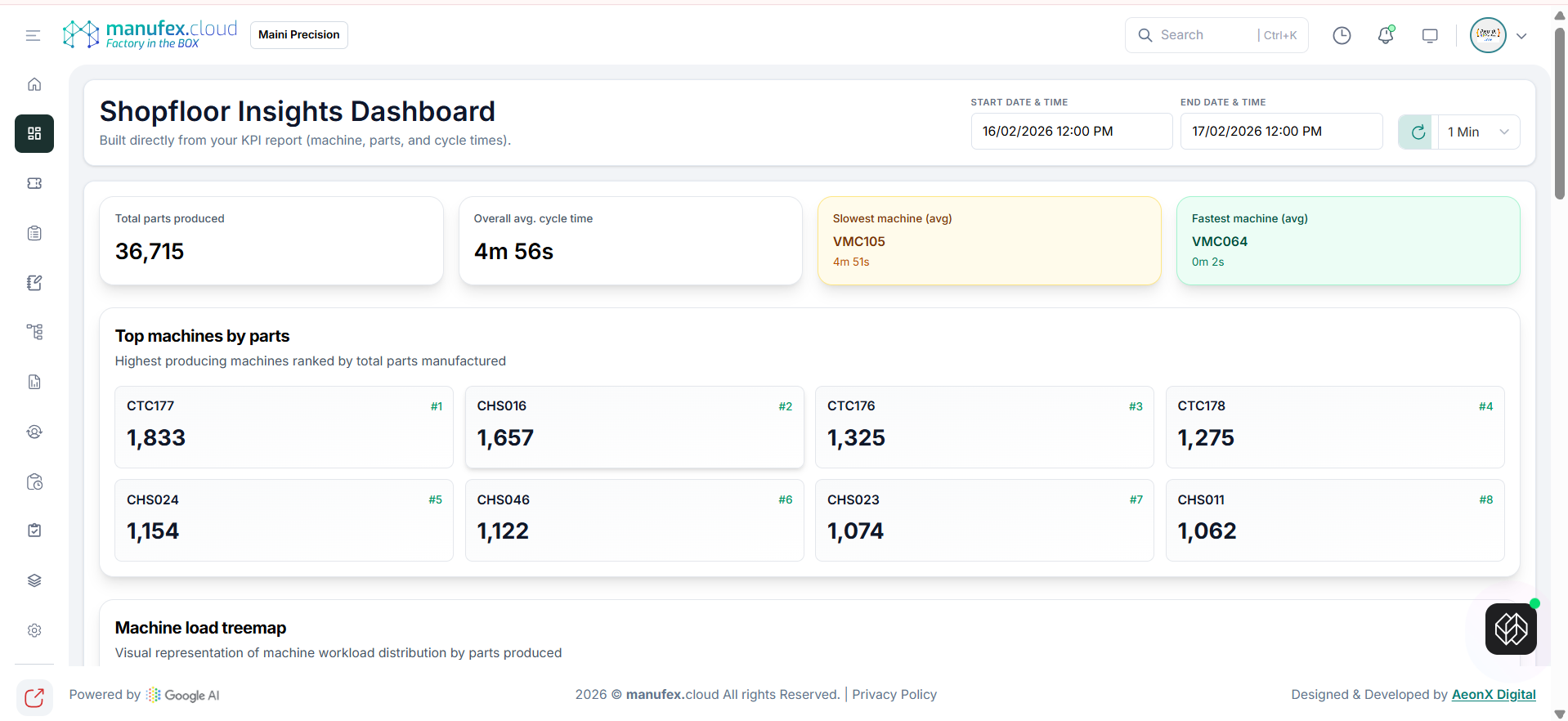This screenshot has width=1568, height=721.
Task: Open the scheduled clipboard clock icon
Action: pos(34,481)
